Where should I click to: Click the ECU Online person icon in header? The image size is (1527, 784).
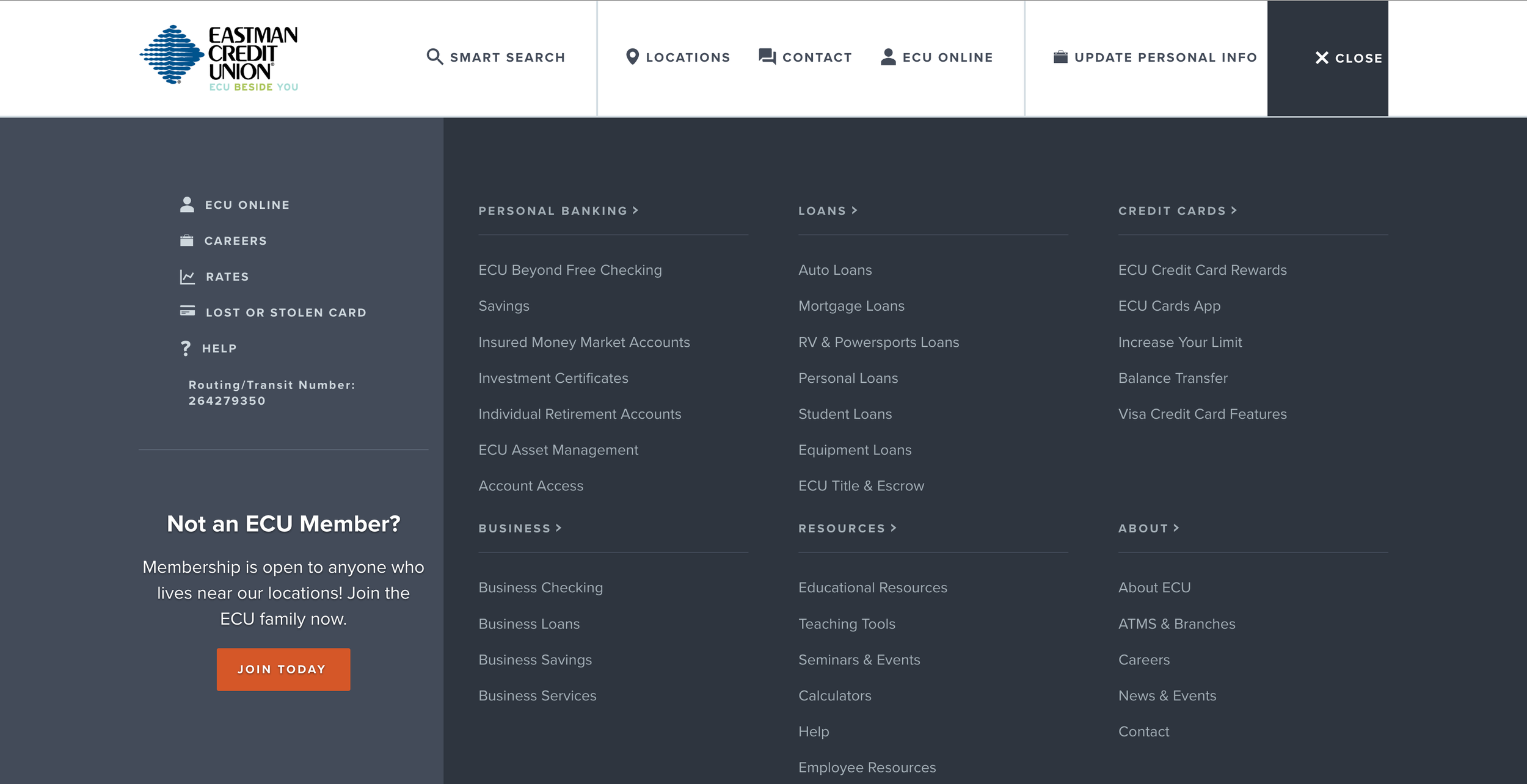[888, 57]
